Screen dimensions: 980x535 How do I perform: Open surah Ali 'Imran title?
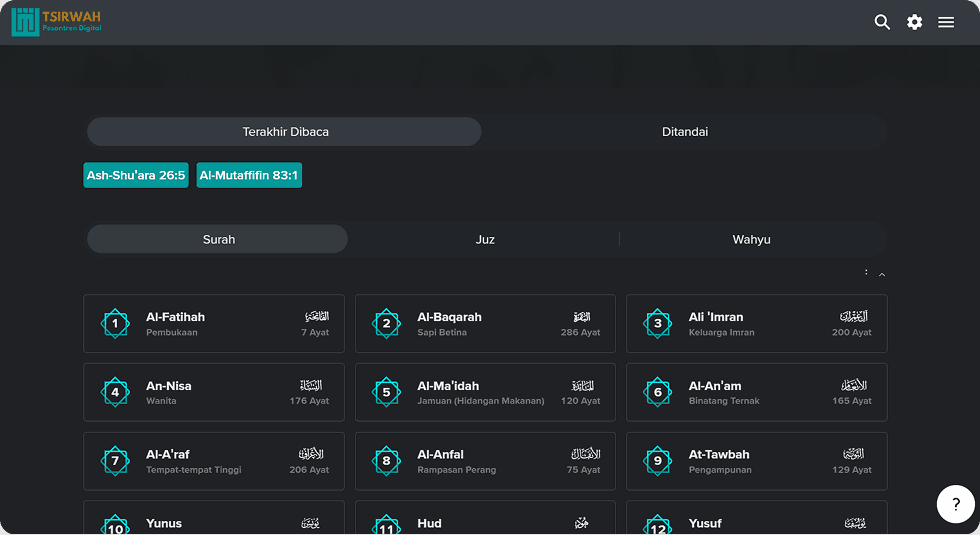click(716, 317)
